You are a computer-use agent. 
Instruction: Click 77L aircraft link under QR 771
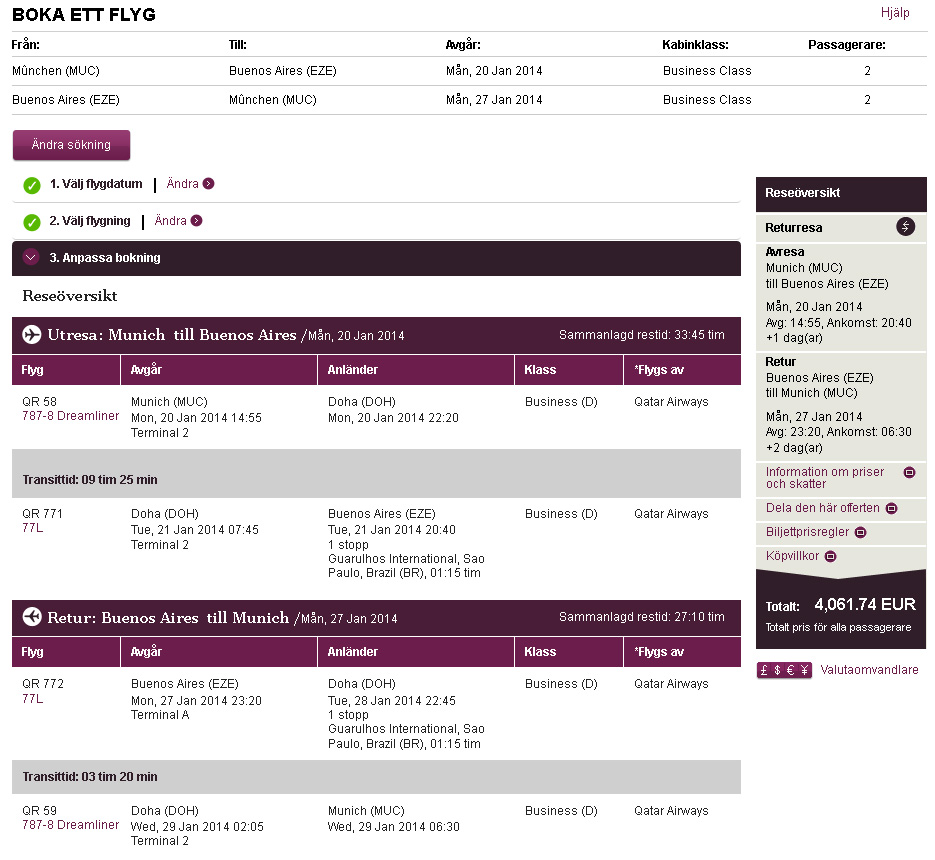pyautogui.click(x=33, y=528)
